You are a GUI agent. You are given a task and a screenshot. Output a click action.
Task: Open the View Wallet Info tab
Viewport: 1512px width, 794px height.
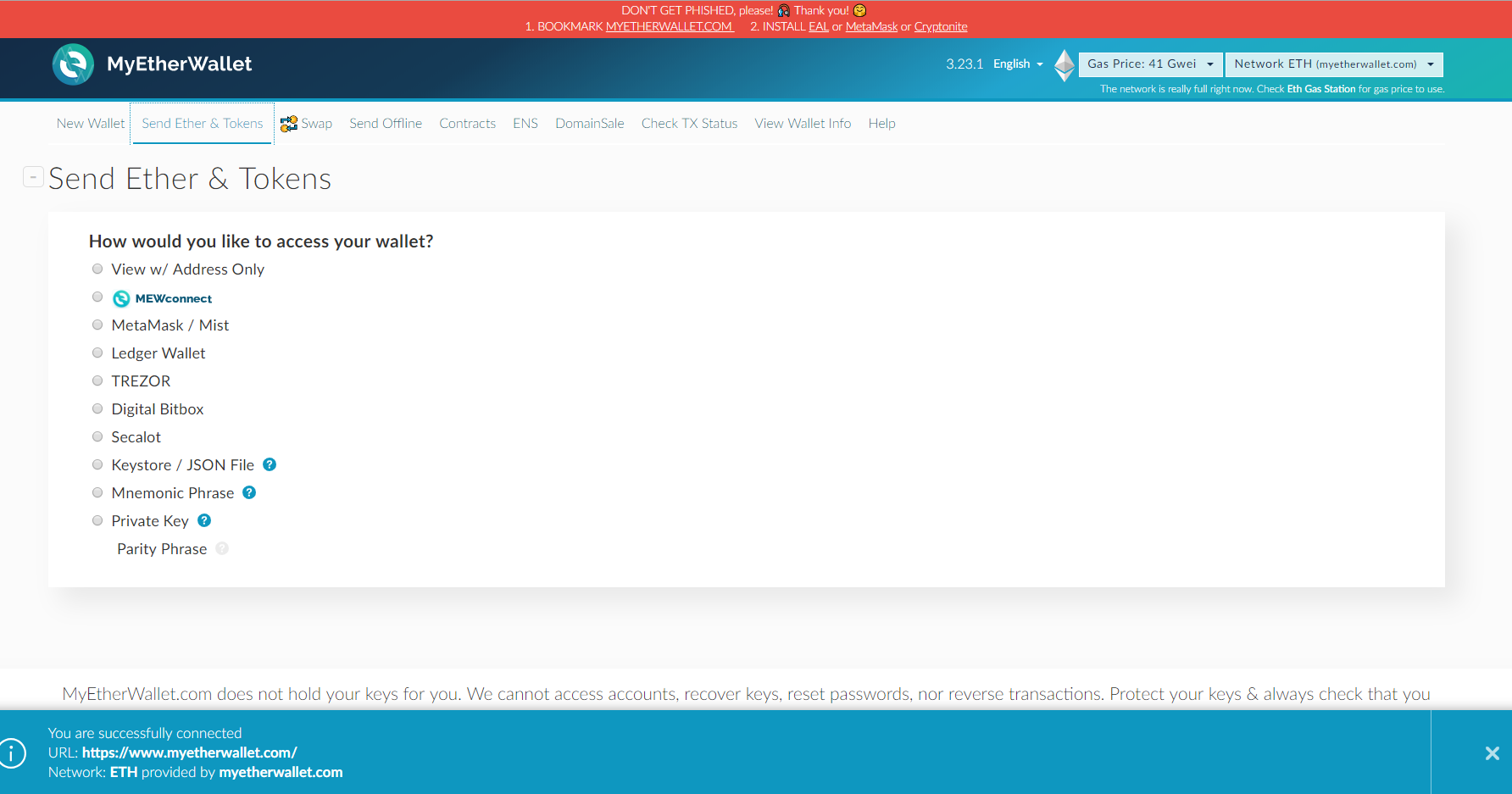pos(803,124)
